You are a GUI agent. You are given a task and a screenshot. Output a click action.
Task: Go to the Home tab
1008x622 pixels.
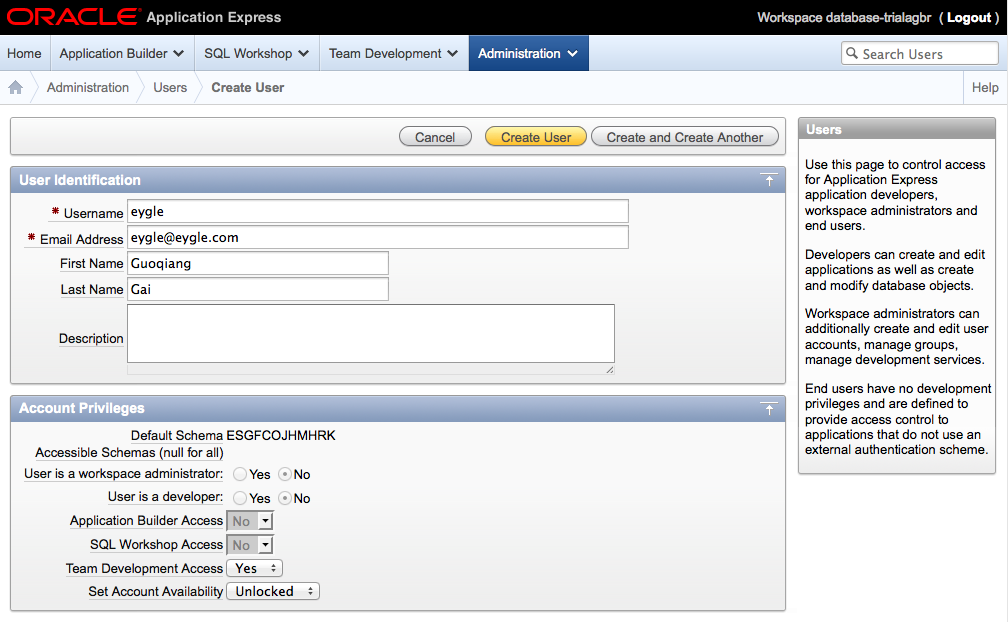tap(24, 54)
